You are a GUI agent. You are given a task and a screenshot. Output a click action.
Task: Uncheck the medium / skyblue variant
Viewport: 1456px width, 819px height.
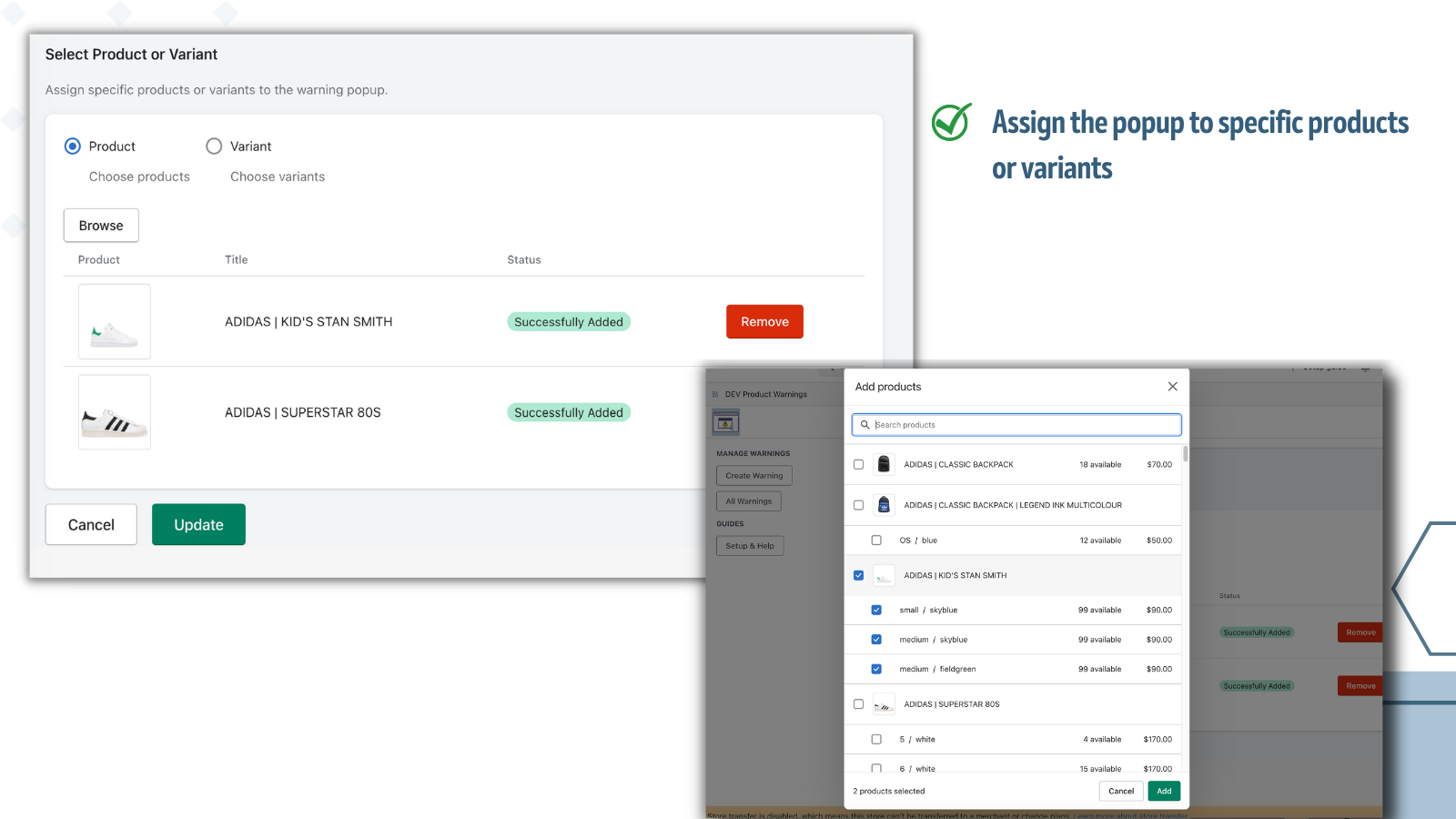coord(876,640)
